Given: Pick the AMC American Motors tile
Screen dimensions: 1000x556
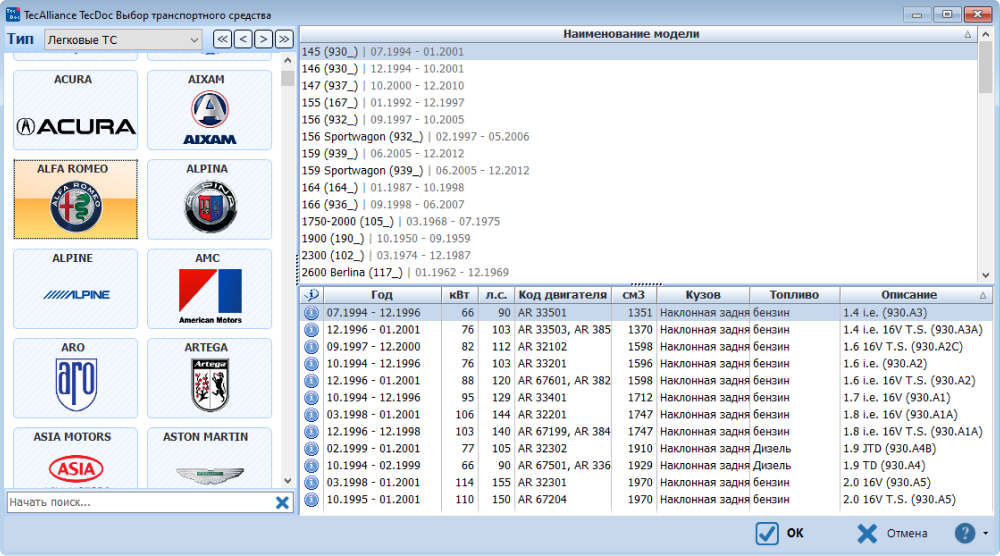Looking at the screenshot, I should click(209, 289).
